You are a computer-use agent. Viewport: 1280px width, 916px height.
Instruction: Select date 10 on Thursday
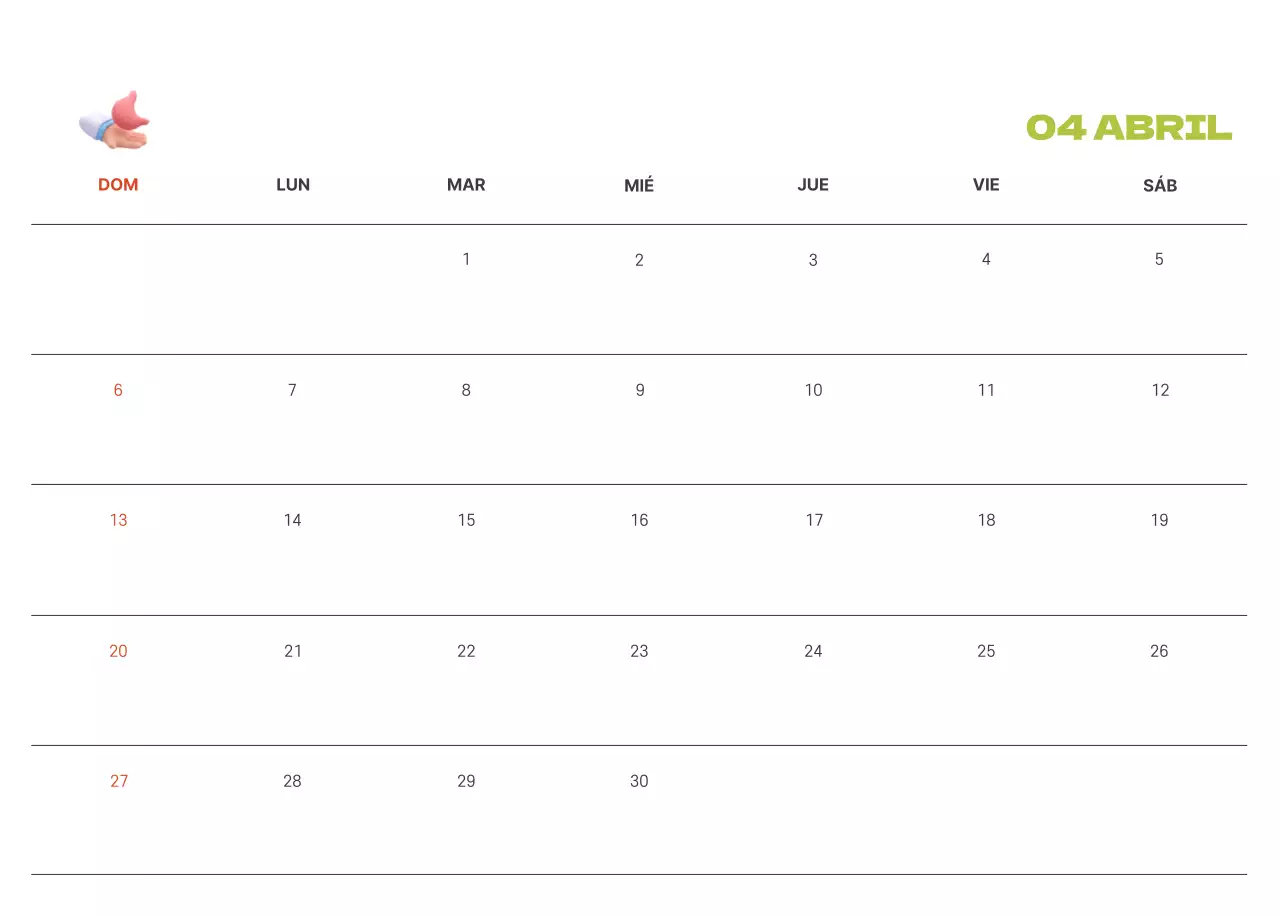813,390
